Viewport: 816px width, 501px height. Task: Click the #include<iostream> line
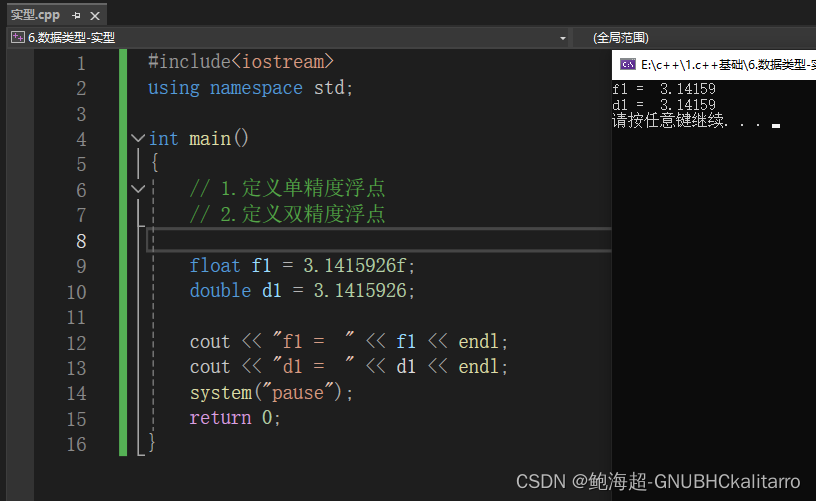240,62
